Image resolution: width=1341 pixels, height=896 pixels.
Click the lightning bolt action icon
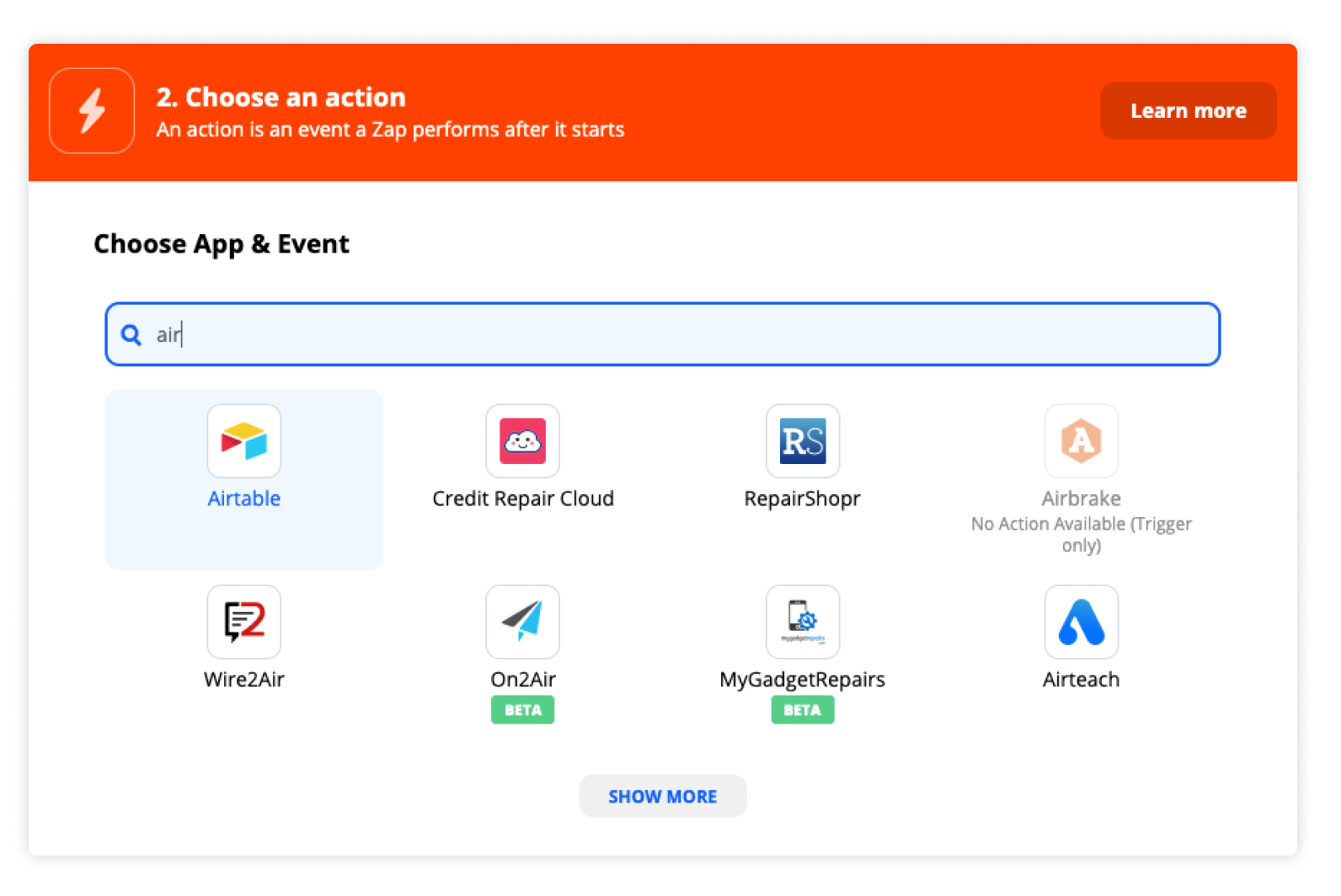(x=92, y=110)
